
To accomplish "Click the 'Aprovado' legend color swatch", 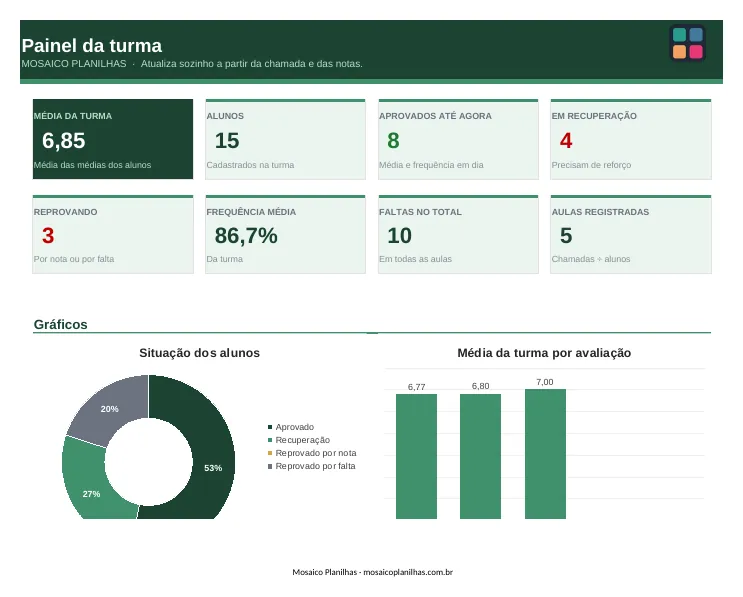I will 270,427.
